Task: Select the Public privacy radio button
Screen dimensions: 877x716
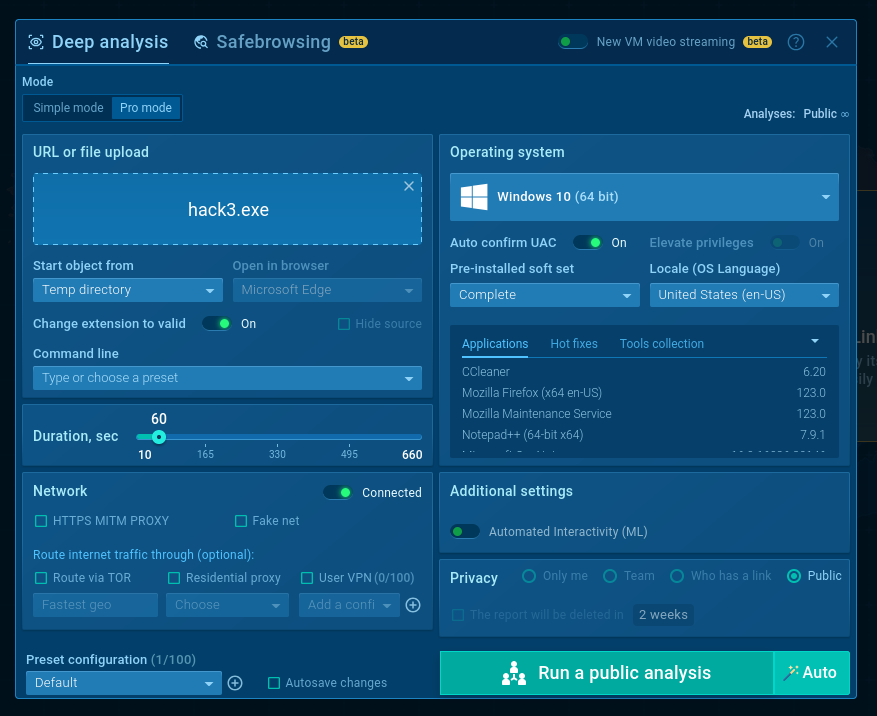Action: coord(794,576)
